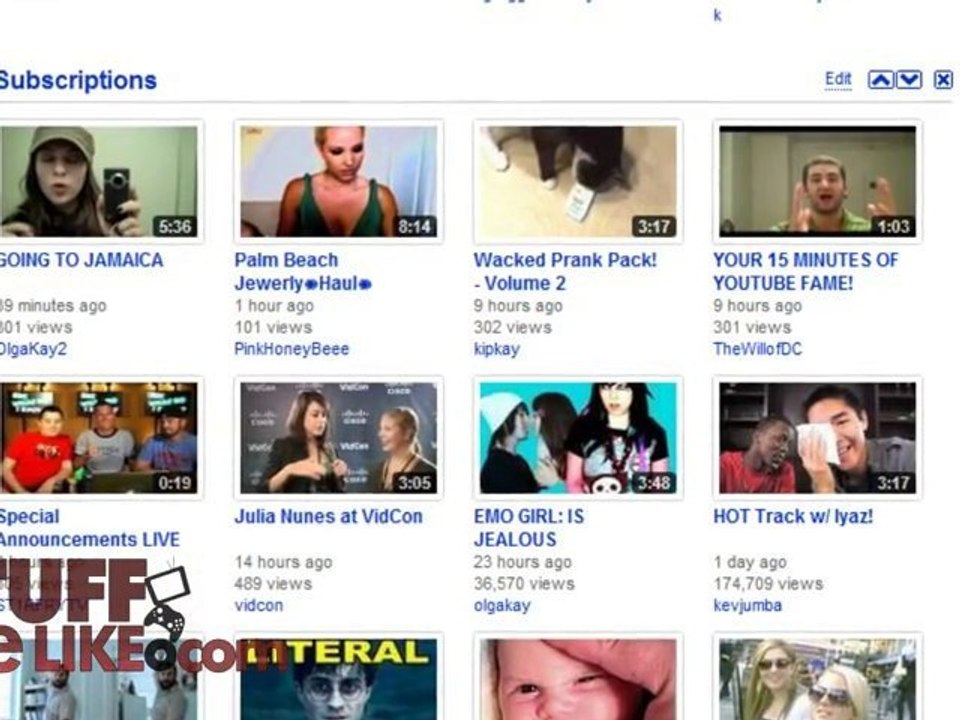Open Julia Nunes at VidCon thumbnail
Viewport: 960px width, 720px height.
(339, 438)
